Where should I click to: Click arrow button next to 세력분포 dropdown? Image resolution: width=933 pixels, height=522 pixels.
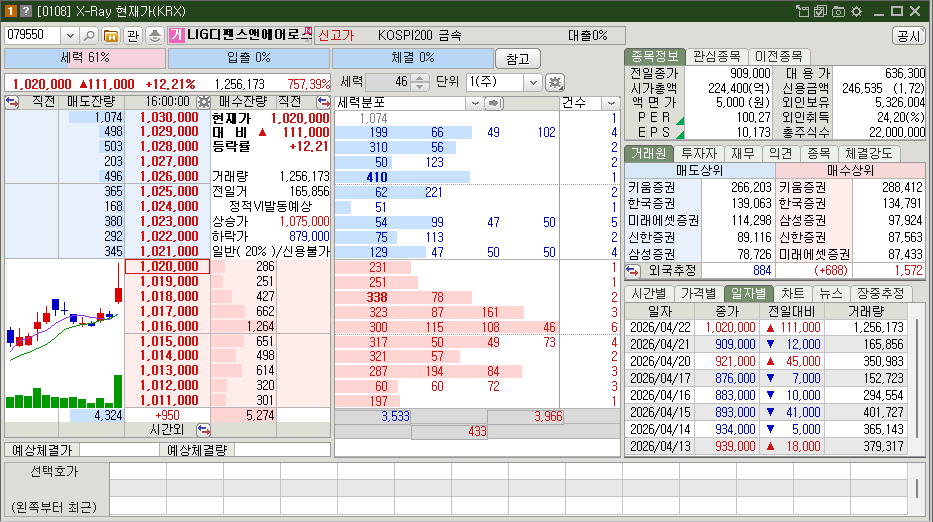click(494, 103)
